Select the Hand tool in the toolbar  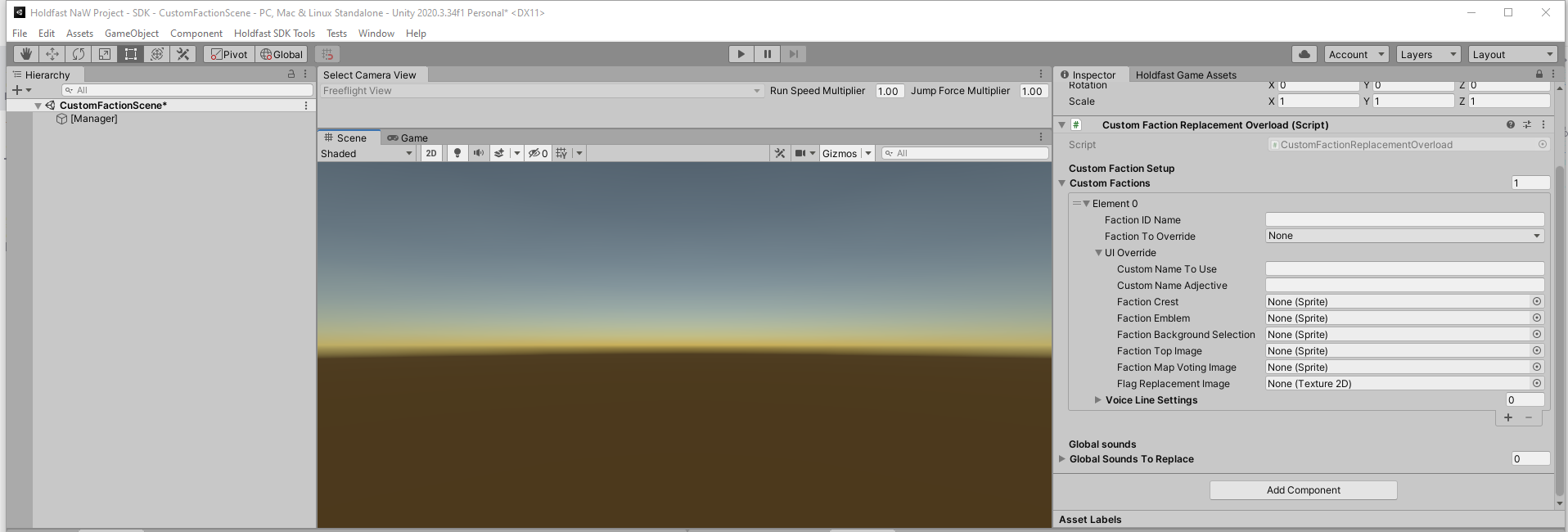click(26, 54)
